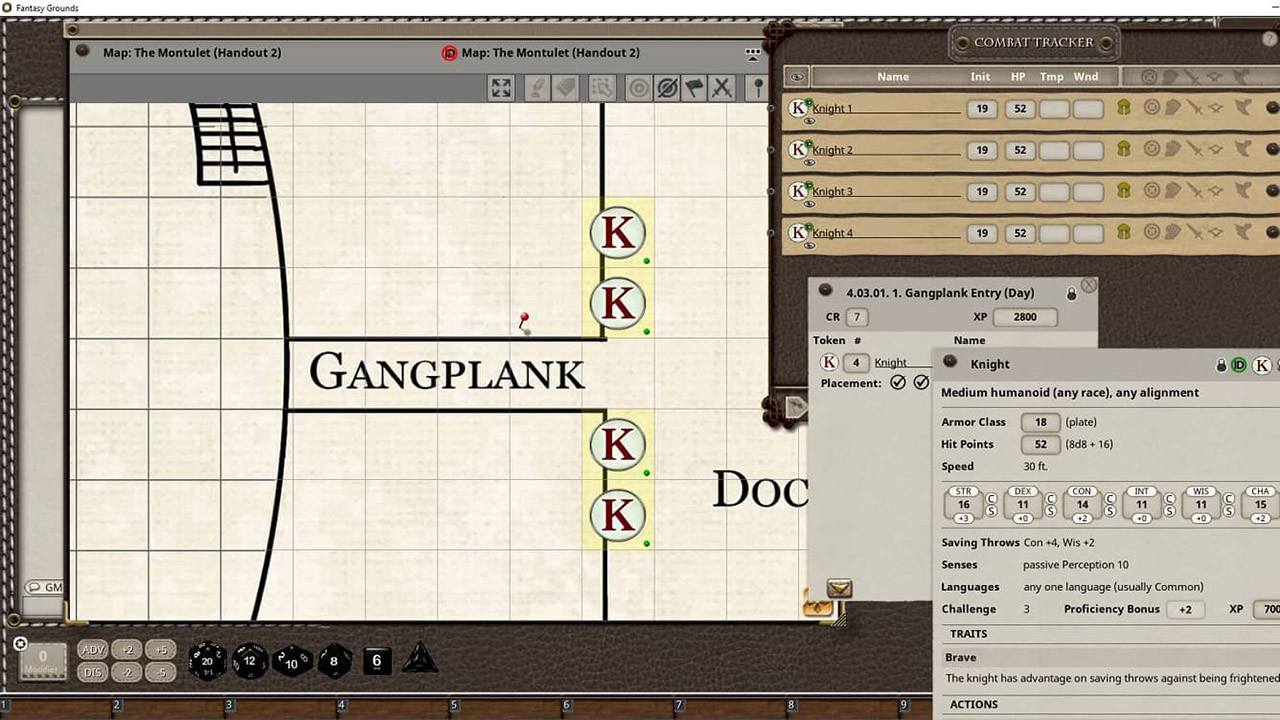The width and height of the screenshot is (1280, 720).
Task: Expand the ACTIONS section of the Knight statblock
Action: tap(973, 704)
